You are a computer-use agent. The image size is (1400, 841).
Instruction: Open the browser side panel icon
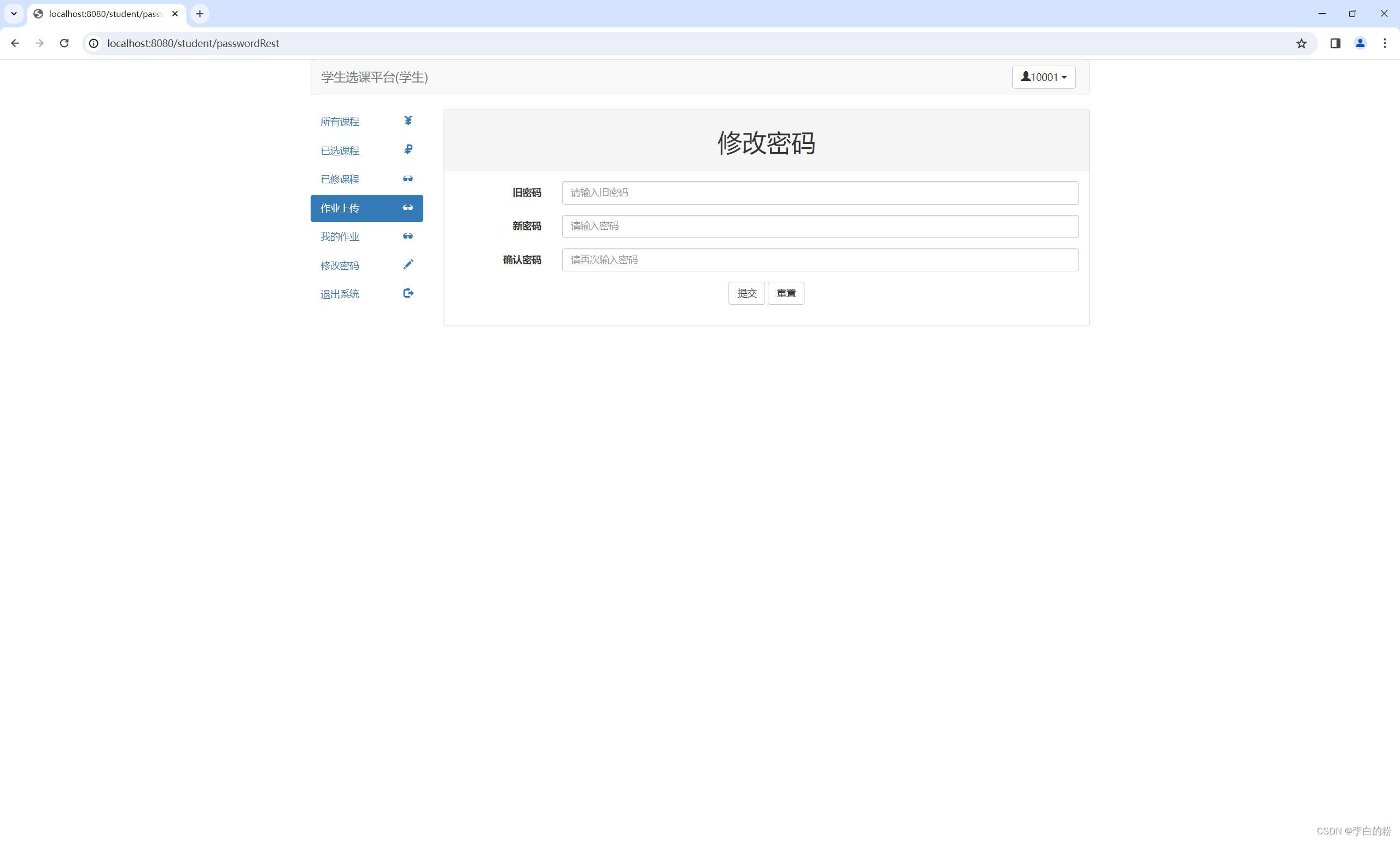coord(1335,43)
